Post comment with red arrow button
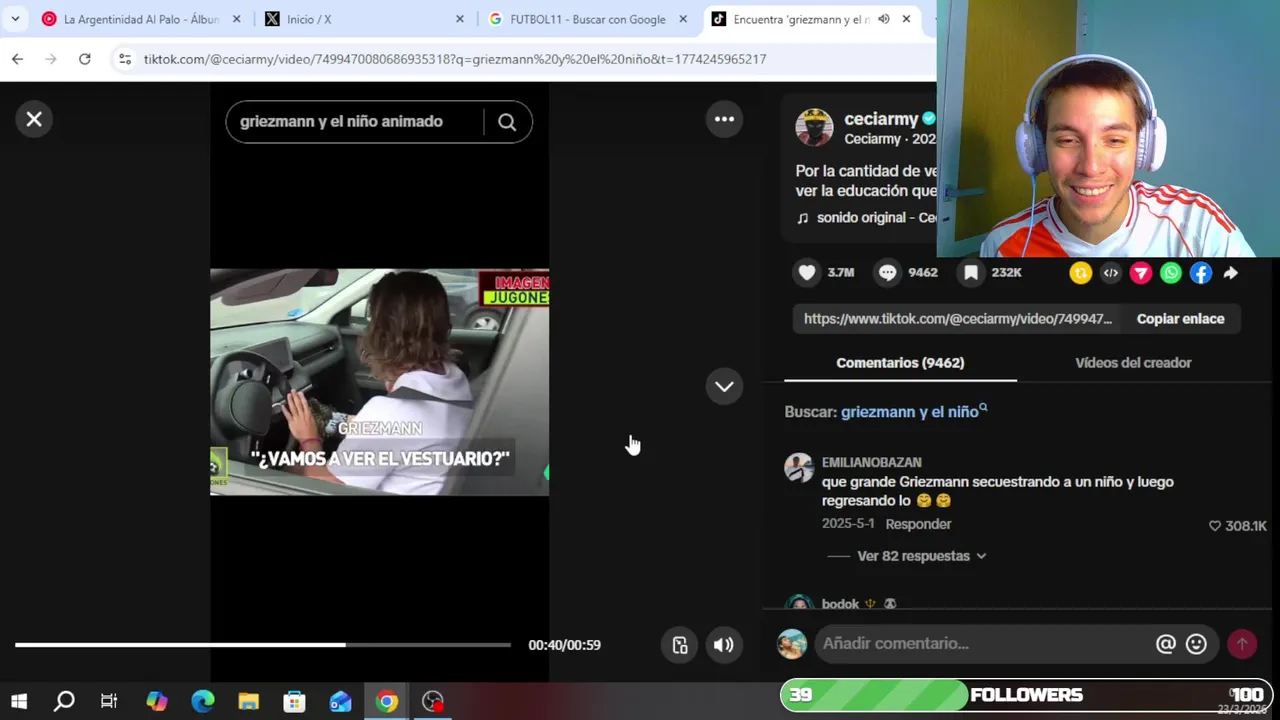 click(x=1242, y=644)
